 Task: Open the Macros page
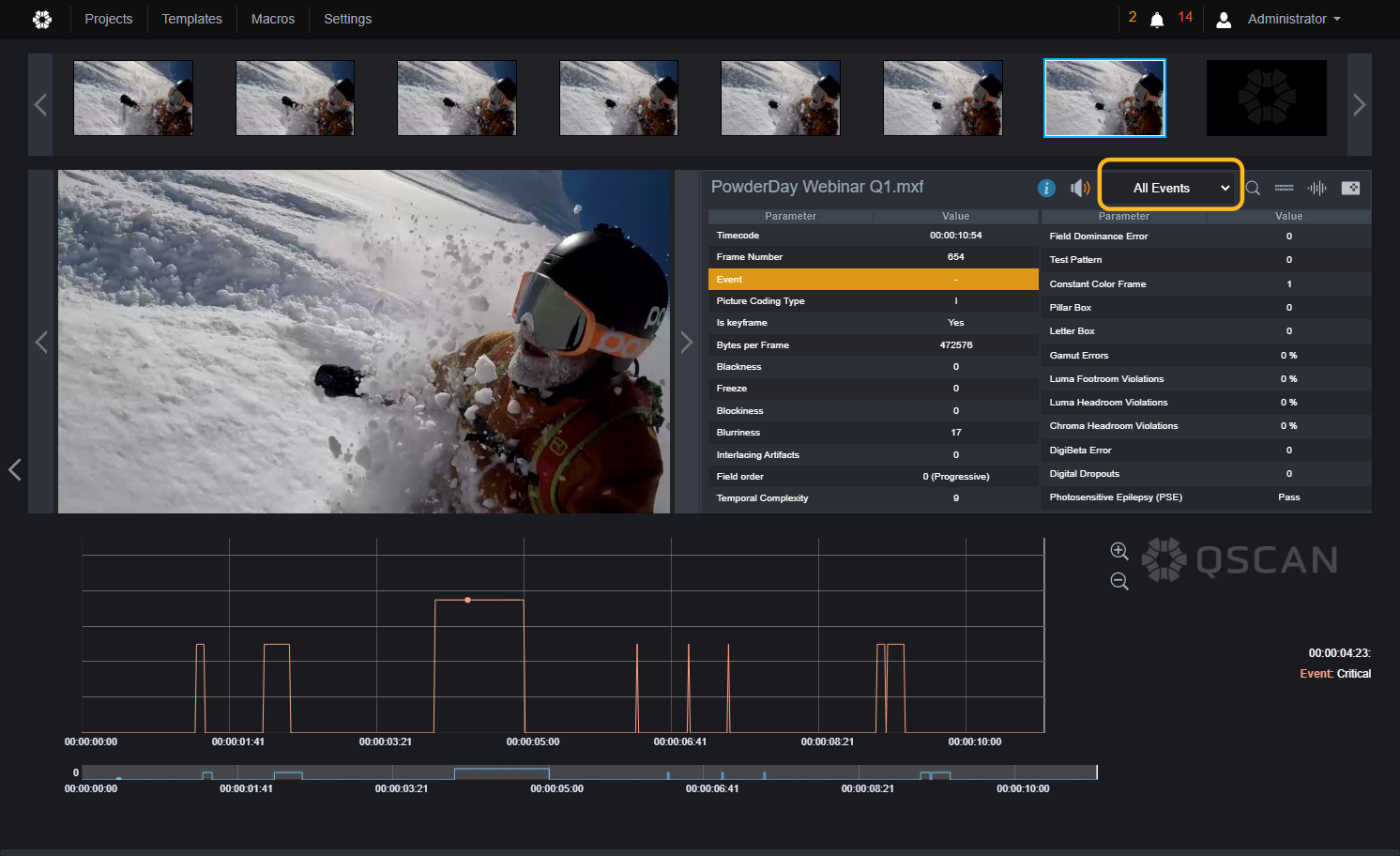point(273,19)
